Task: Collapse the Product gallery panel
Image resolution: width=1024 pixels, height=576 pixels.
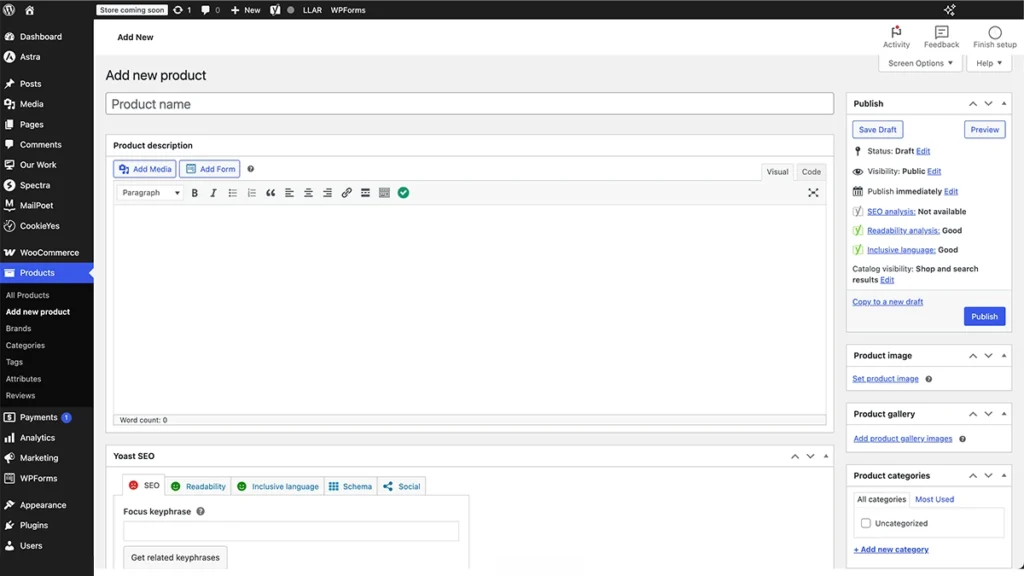Action: tap(1004, 414)
